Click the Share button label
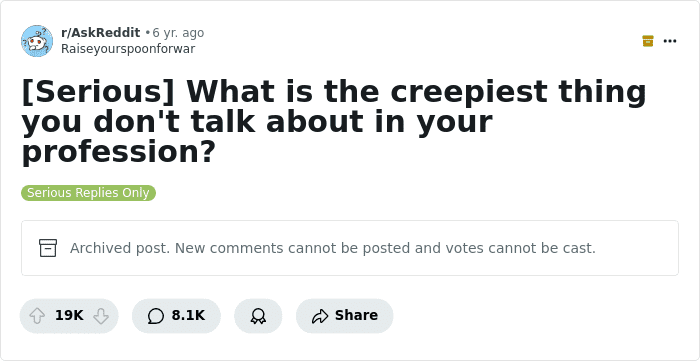This screenshot has width=700, height=361. [x=356, y=315]
